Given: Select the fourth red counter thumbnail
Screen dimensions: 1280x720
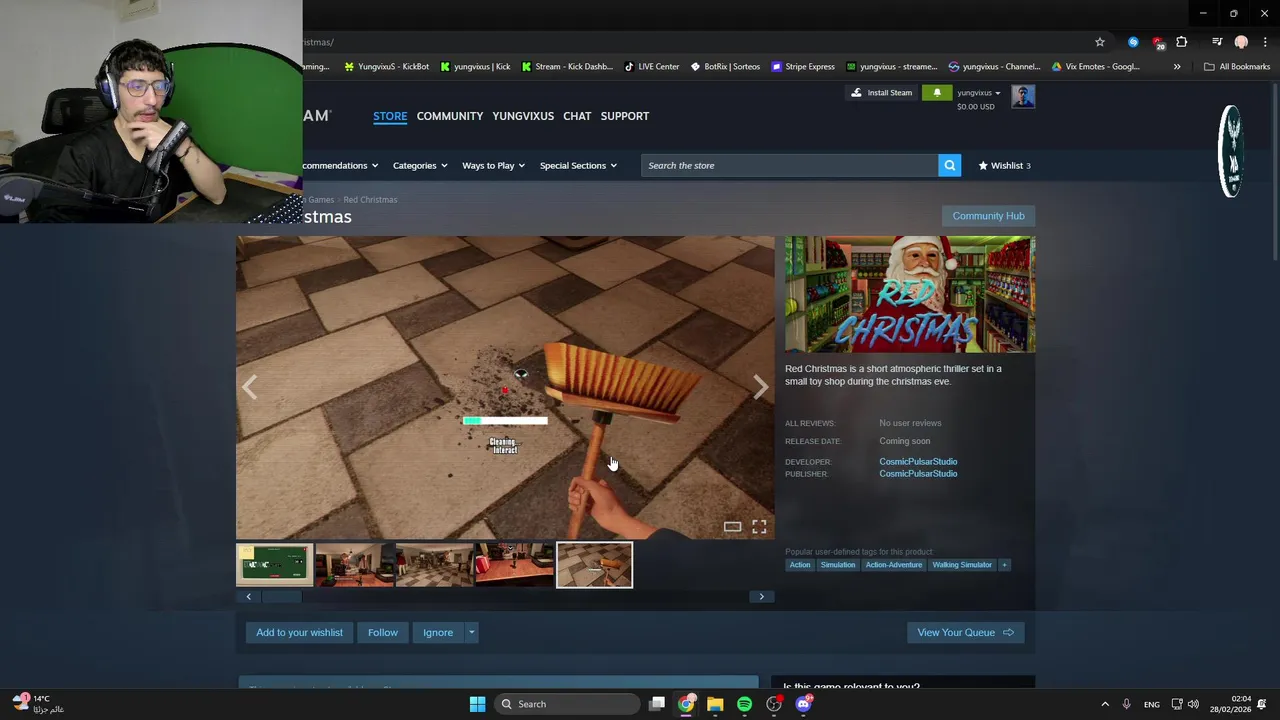Looking at the screenshot, I should click(514, 565).
